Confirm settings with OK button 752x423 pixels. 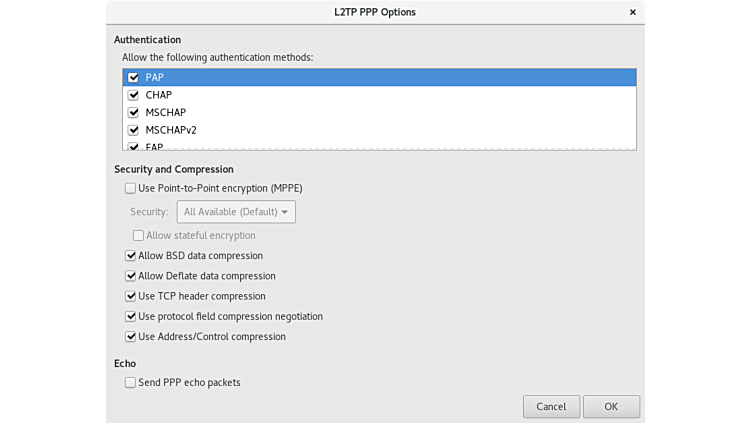click(611, 407)
